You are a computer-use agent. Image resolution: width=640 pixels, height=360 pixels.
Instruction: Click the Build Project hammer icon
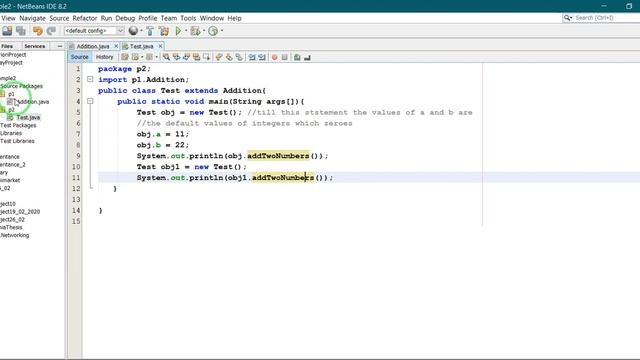pyautogui.click(x=150, y=31)
